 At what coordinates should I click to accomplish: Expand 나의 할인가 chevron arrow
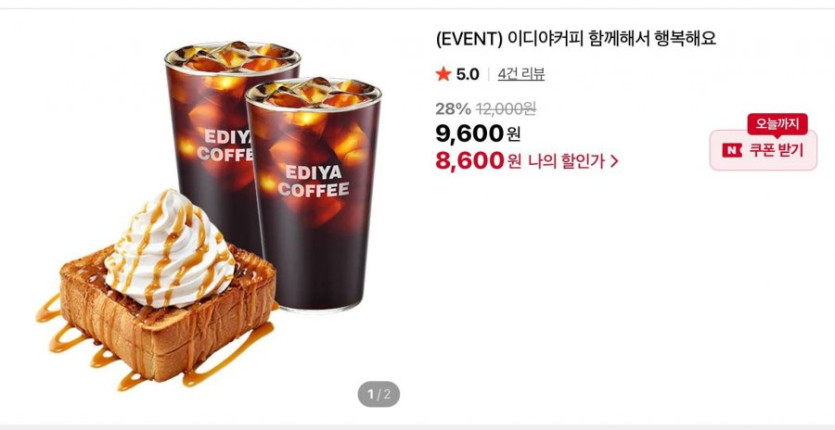[614, 161]
